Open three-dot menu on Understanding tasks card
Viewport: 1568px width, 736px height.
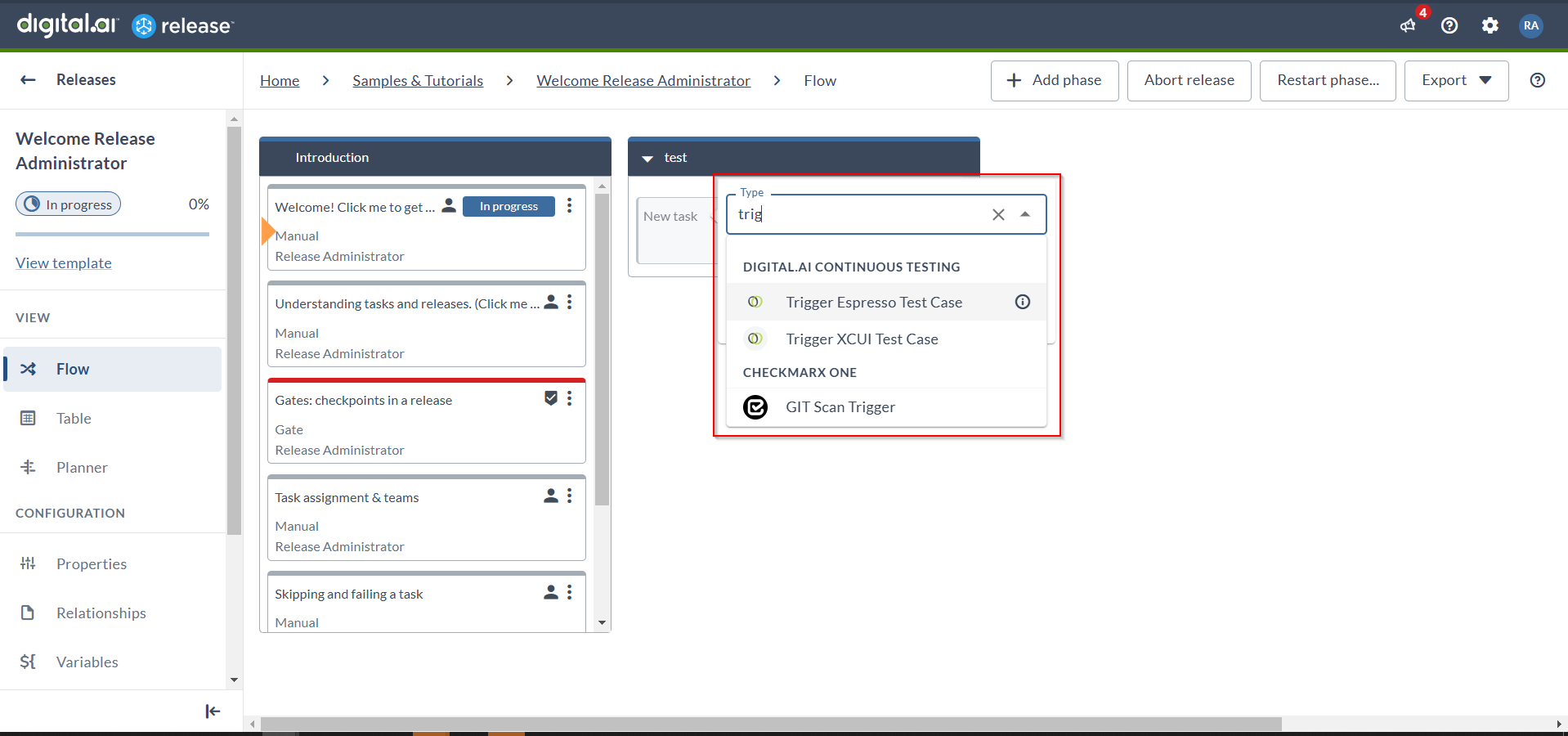click(x=570, y=302)
